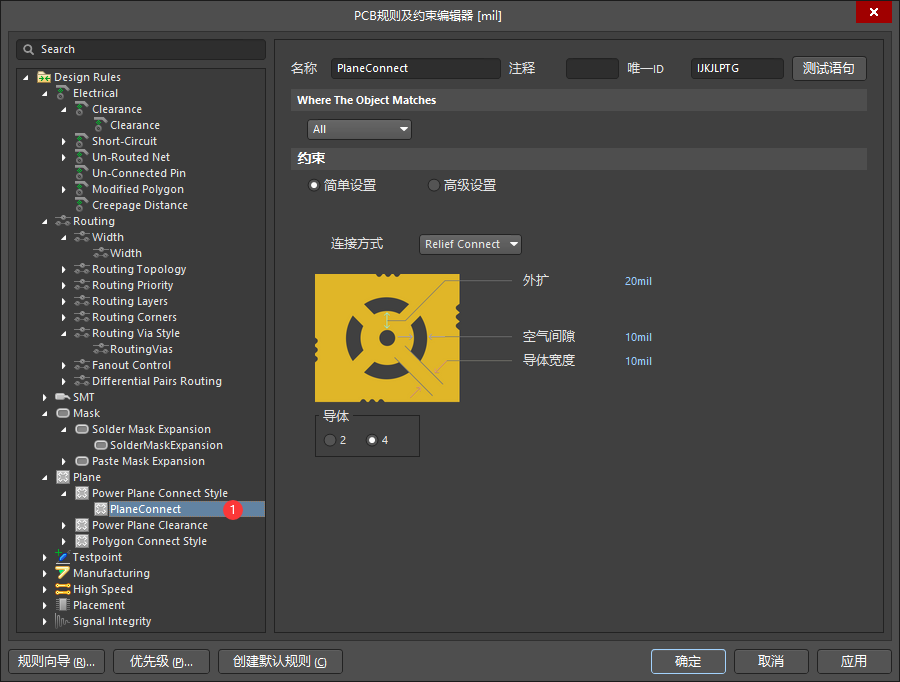Click the 20mil expansion value

638,281
